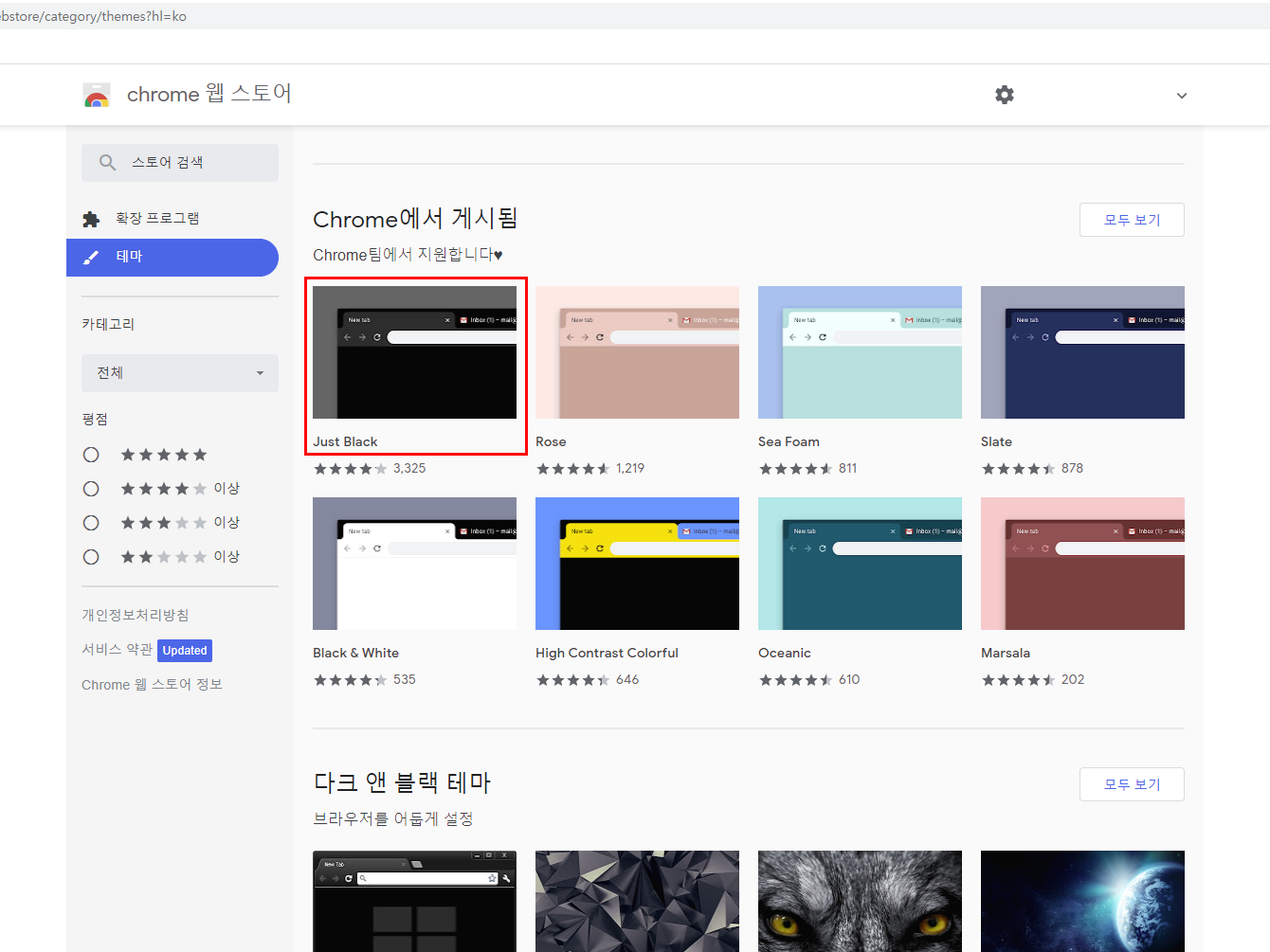Click the Slate star rating 878
This screenshot has height=952, width=1270.
pyautogui.click(x=1032, y=469)
